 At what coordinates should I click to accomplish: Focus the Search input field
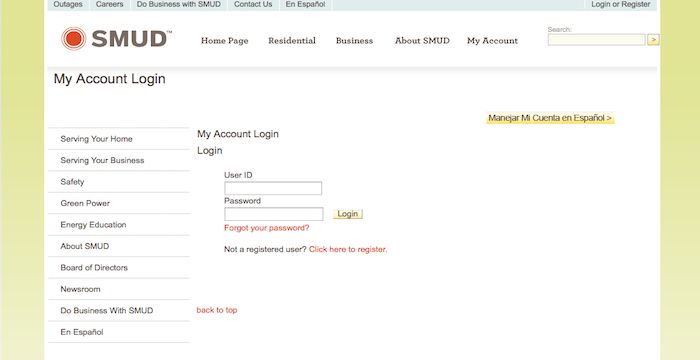pos(596,40)
